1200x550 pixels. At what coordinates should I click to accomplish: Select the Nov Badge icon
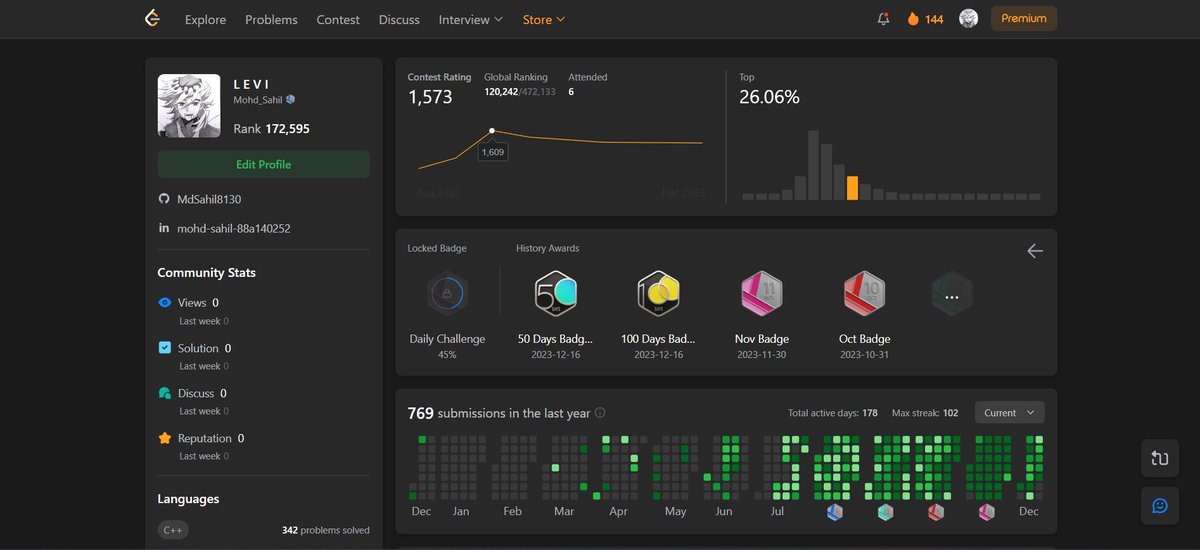click(x=762, y=293)
